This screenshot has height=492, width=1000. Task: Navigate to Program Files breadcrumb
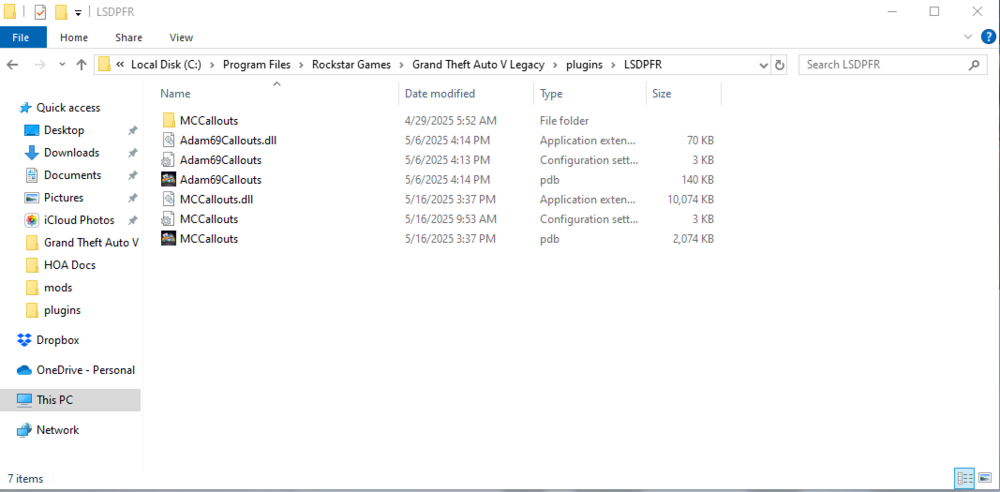(x=256, y=64)
